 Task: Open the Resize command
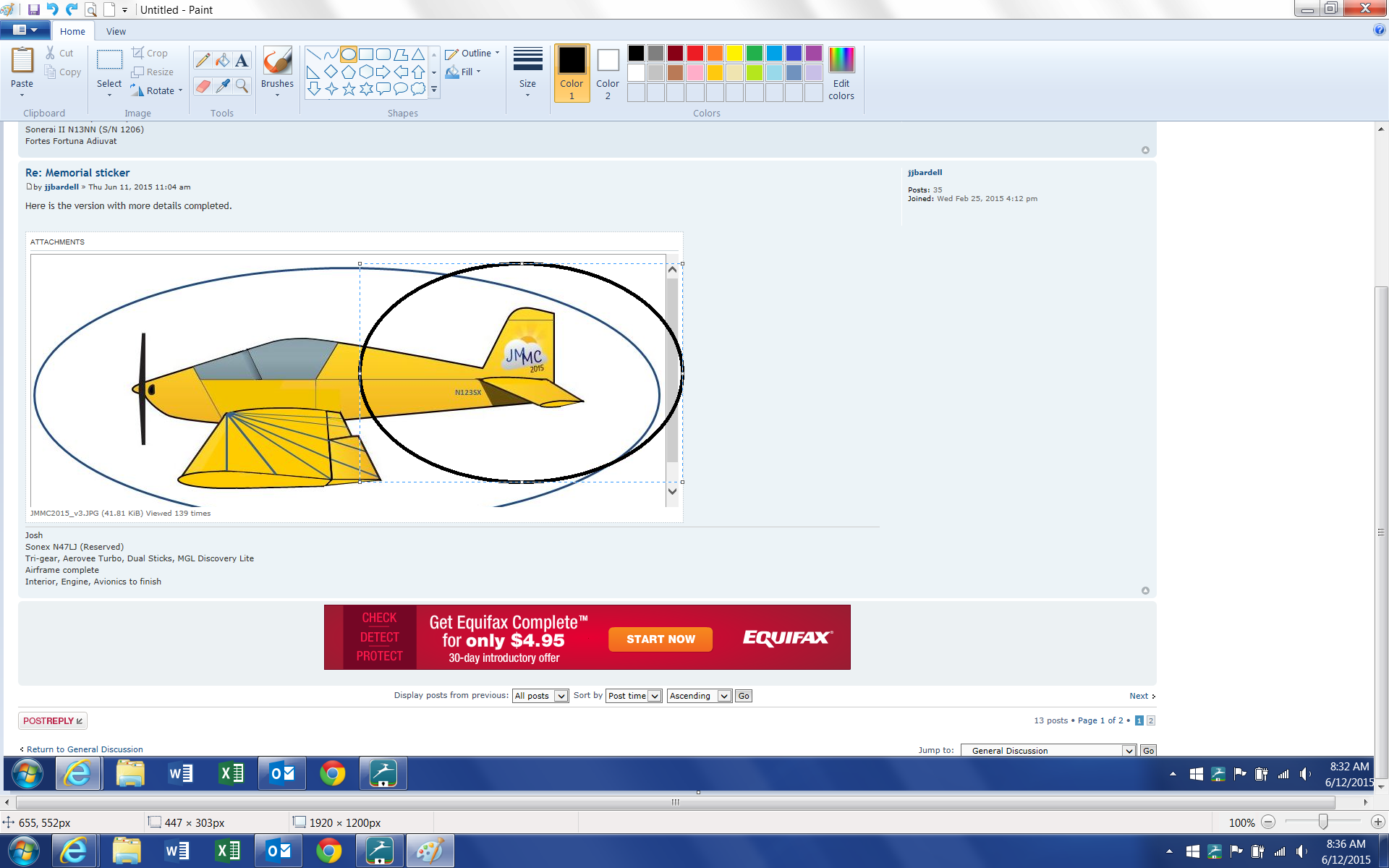(x=153, y=72)
